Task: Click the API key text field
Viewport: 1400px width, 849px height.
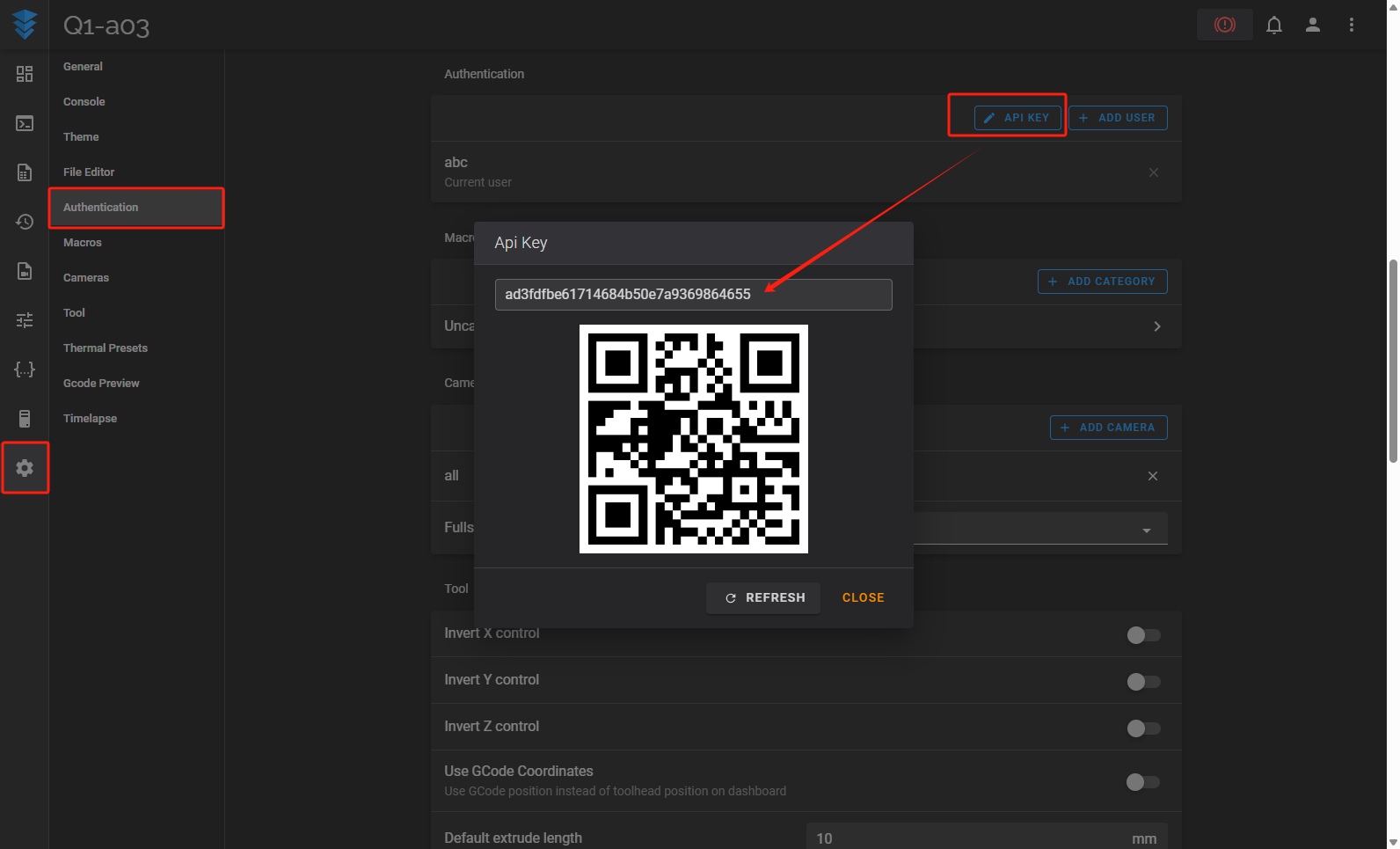Action: tap(693, 295)
